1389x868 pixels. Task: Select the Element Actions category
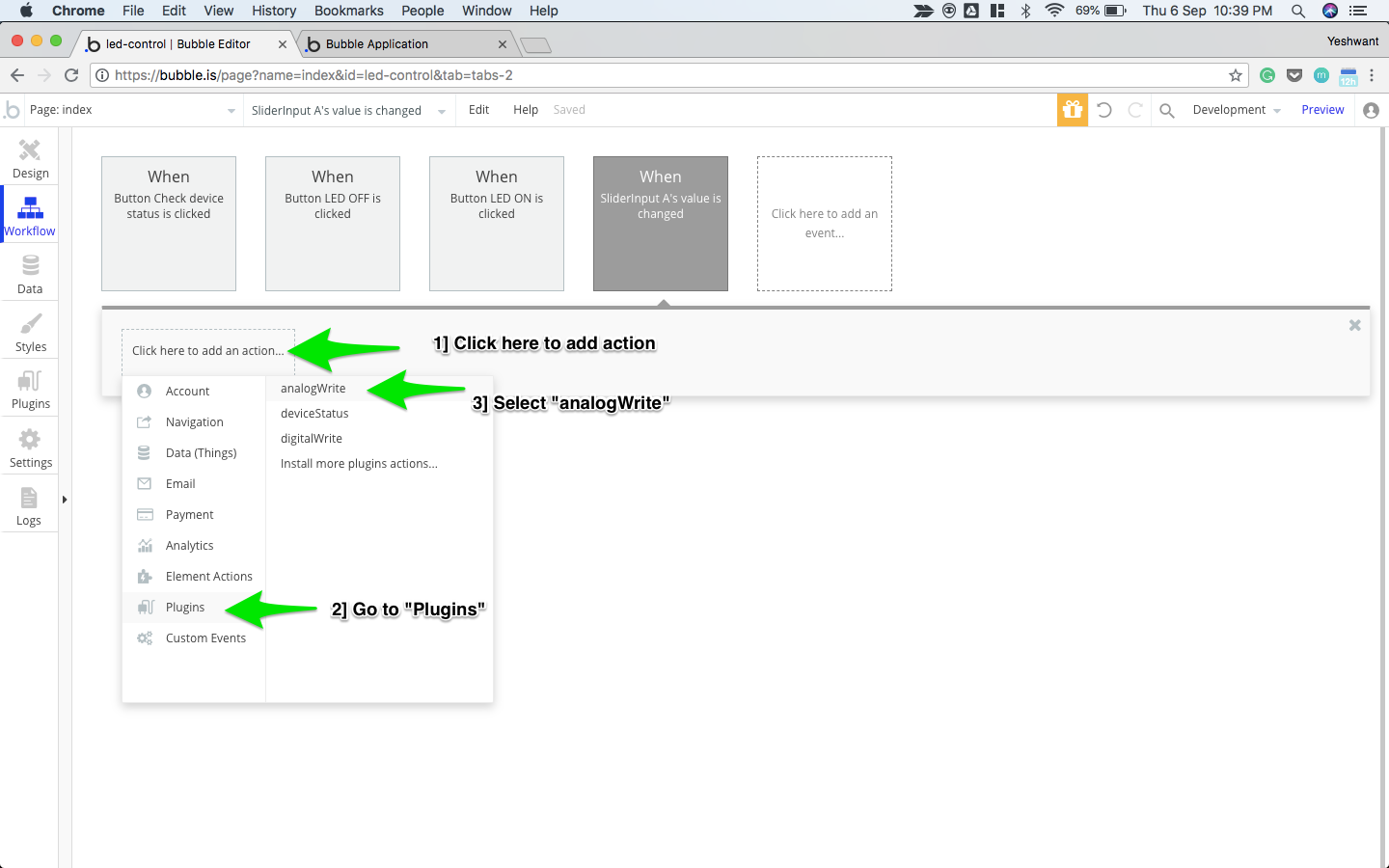pyautogui.click(x=194, y=577)
